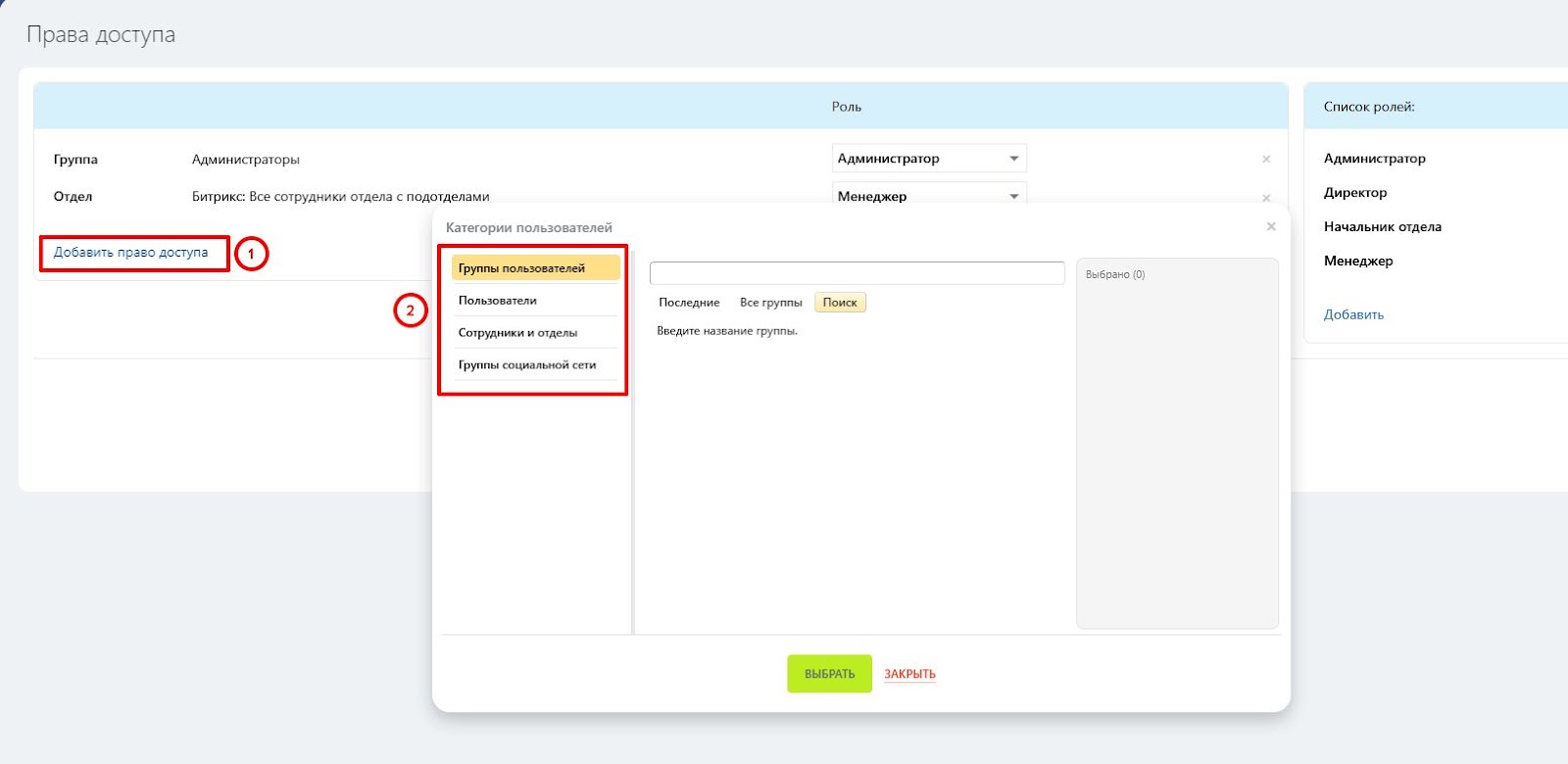Open Менеджер in the Список ролей panel
This screenshot has width=1568, height=764.
click(x=1358, y=262)
